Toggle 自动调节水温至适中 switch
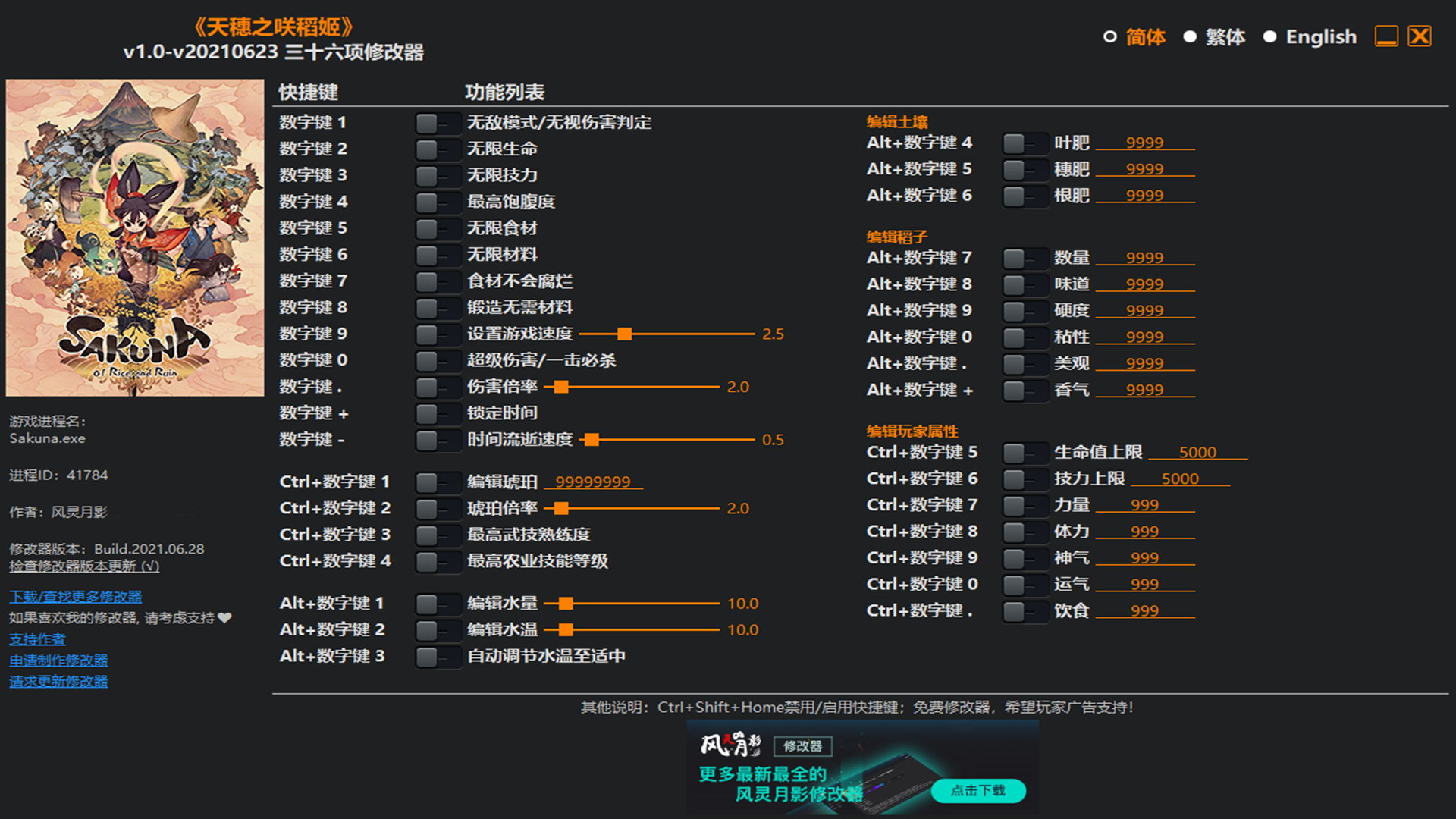 pos(438,657)
